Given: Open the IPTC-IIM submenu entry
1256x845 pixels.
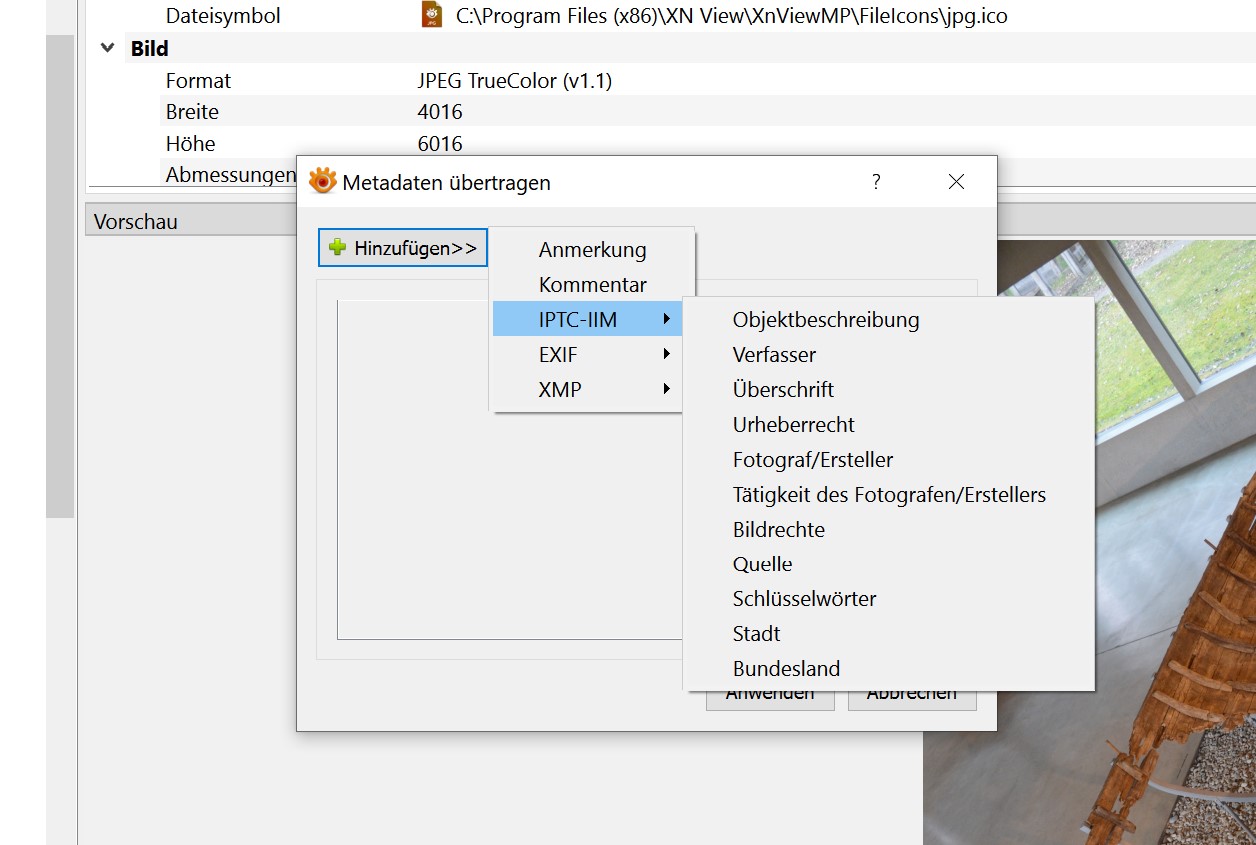Looking at the screenshot, I should click(x=588, y=319).
